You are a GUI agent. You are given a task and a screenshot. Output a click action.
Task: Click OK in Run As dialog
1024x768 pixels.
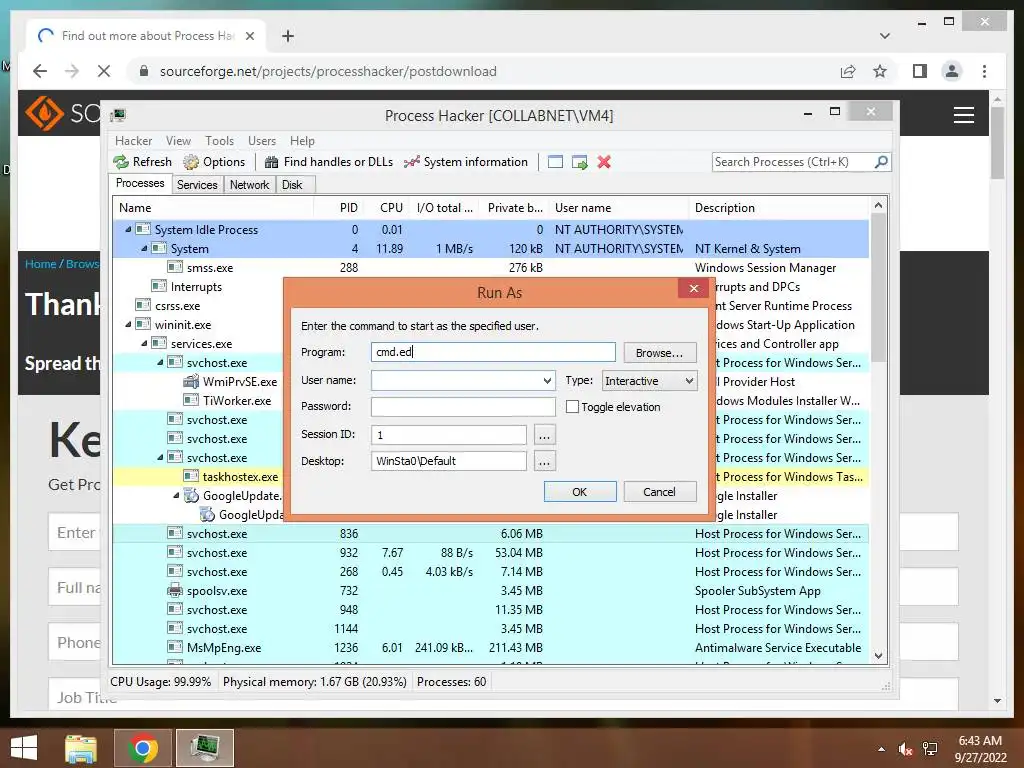click(579, 492)
